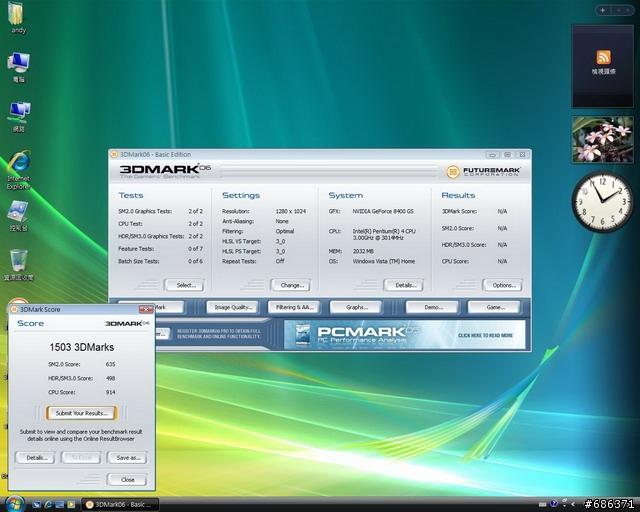This screenshot has width=640, height=512.
Task: Open the Image Quality... tool
Action: 232,307
